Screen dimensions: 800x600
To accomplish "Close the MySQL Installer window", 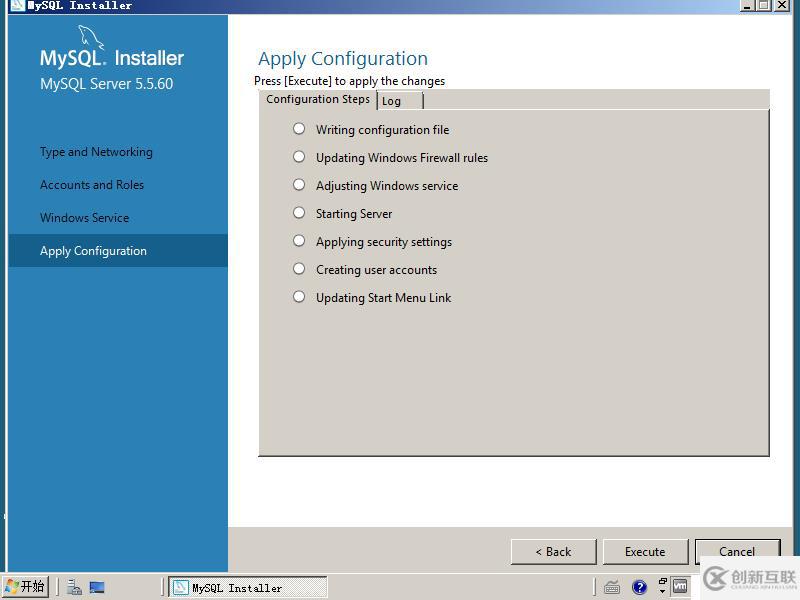I will coord(782,5).
